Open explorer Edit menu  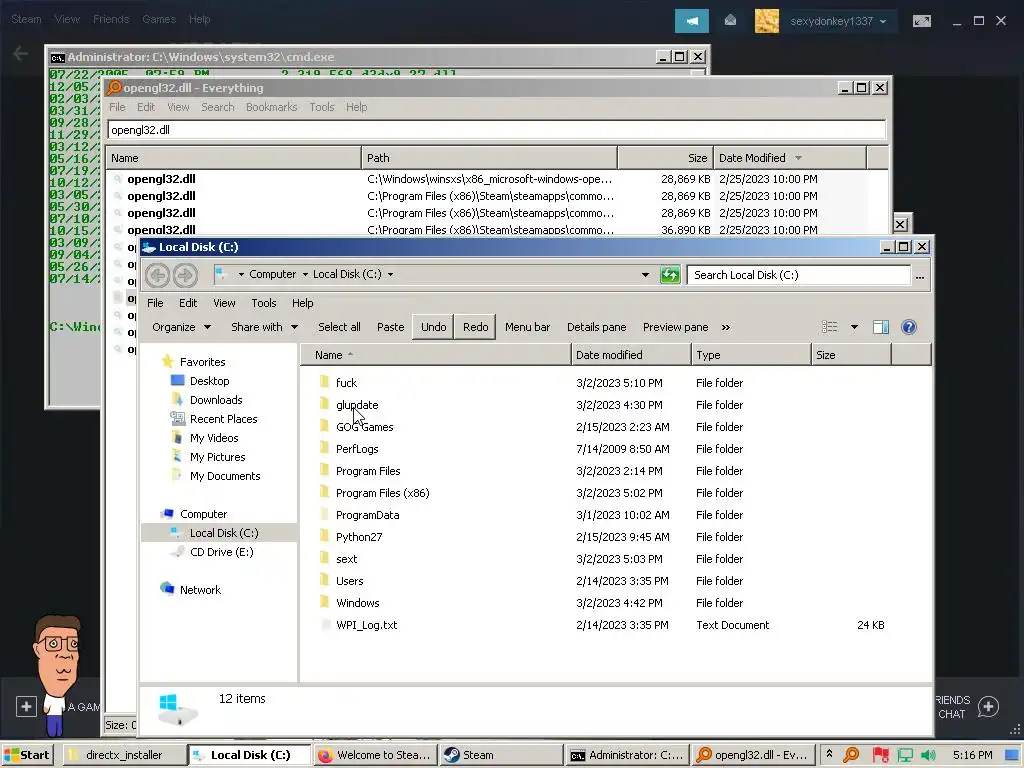click(x=188, y=303)
